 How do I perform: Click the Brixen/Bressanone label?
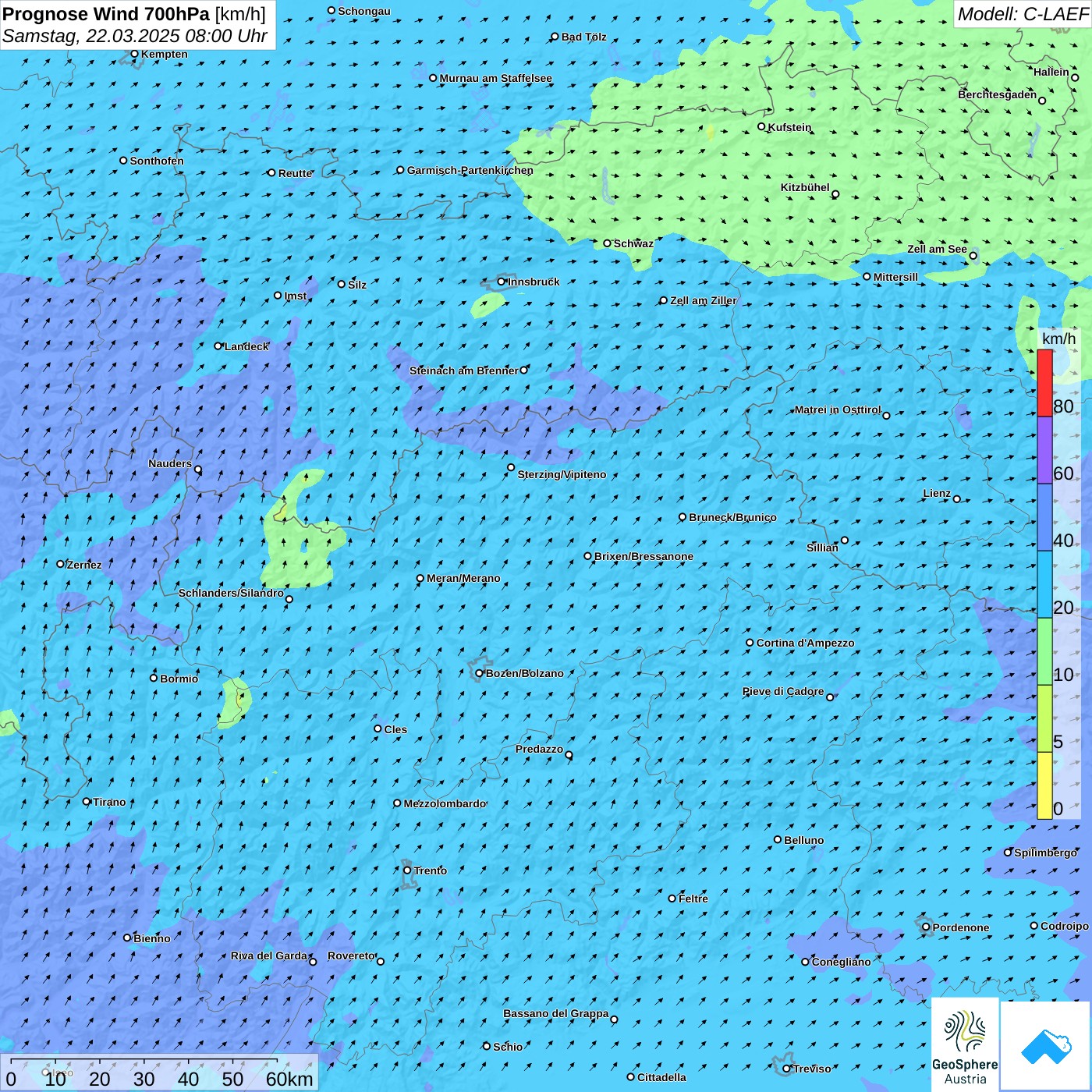(x=644, y=556)
